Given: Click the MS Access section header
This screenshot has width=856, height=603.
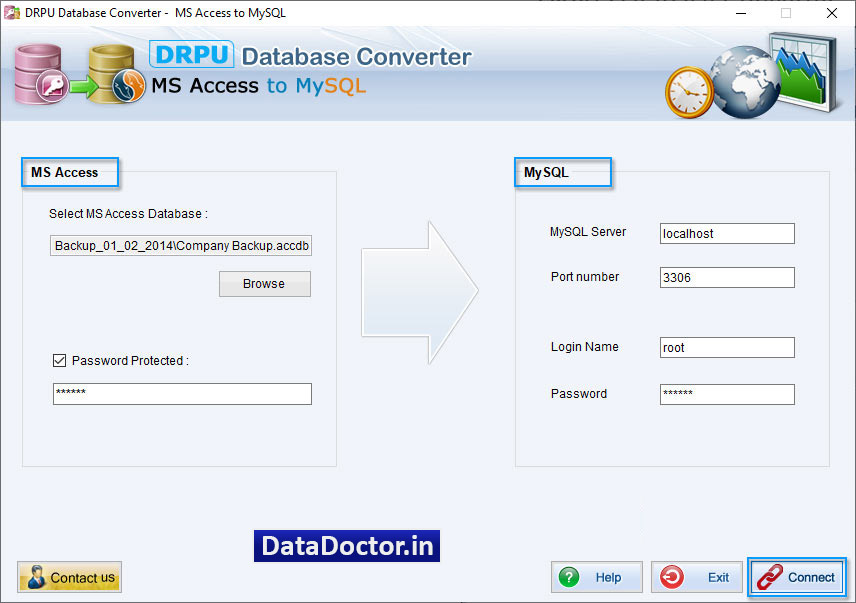Looking at the screenshot, I should (69, 172).
